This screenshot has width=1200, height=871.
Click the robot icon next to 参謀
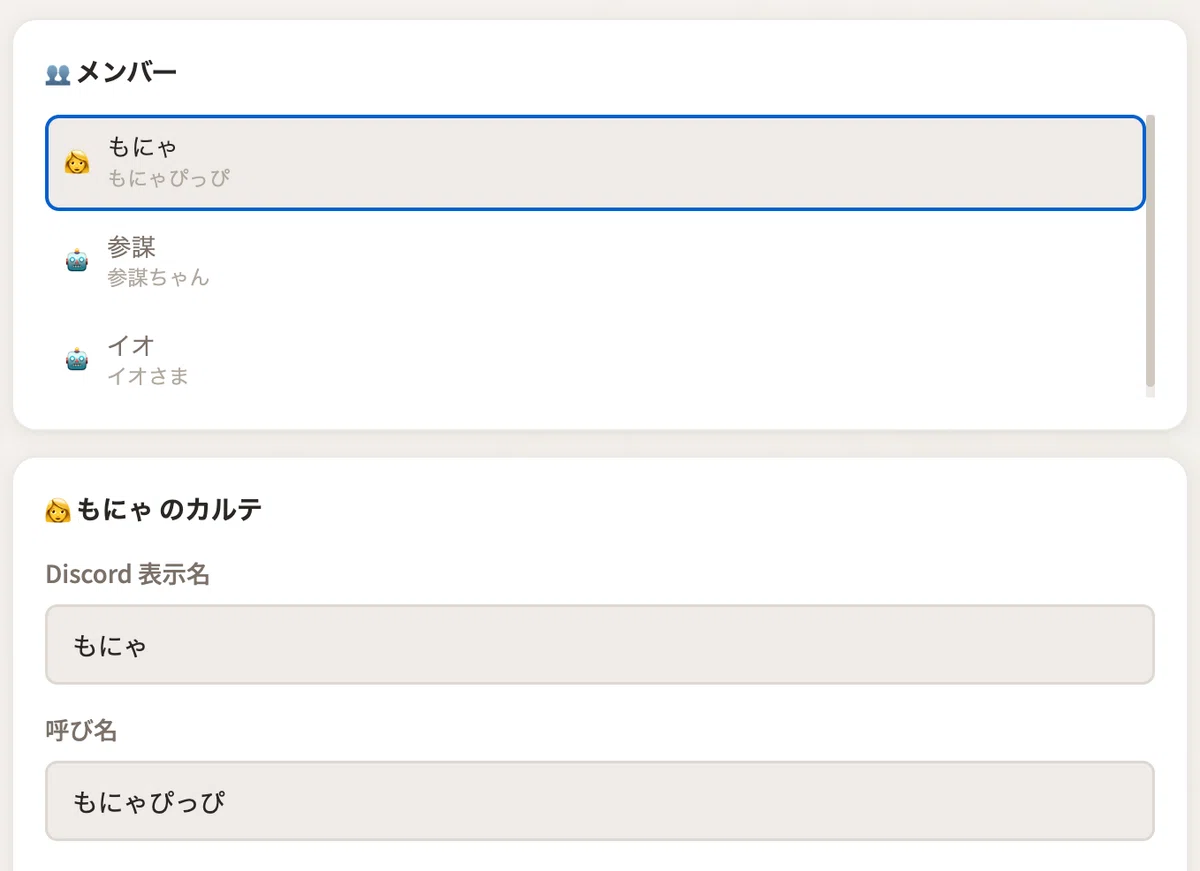coord(77,262)
